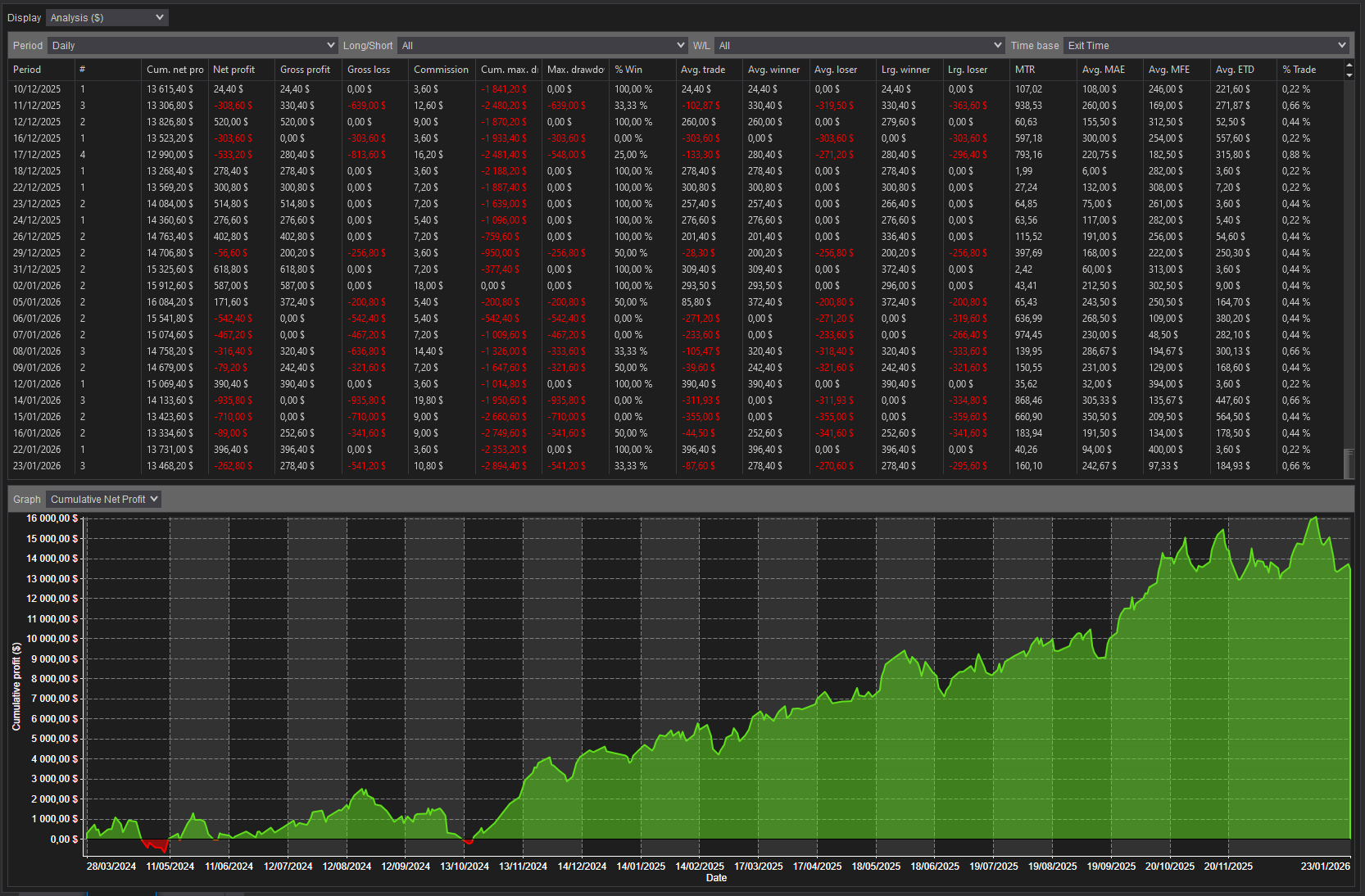Change the Time base Exit Time dropdown

point(1206,46)
